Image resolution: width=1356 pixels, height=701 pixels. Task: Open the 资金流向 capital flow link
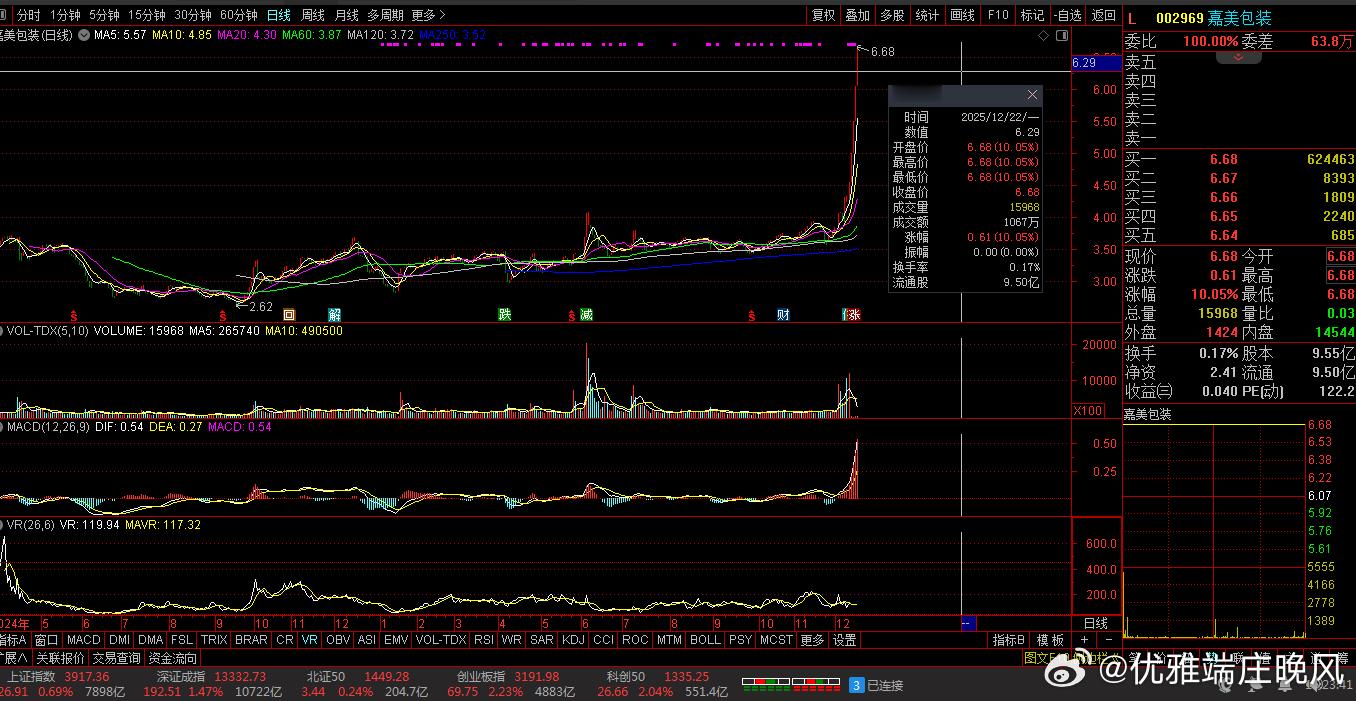tap(173, 658)
